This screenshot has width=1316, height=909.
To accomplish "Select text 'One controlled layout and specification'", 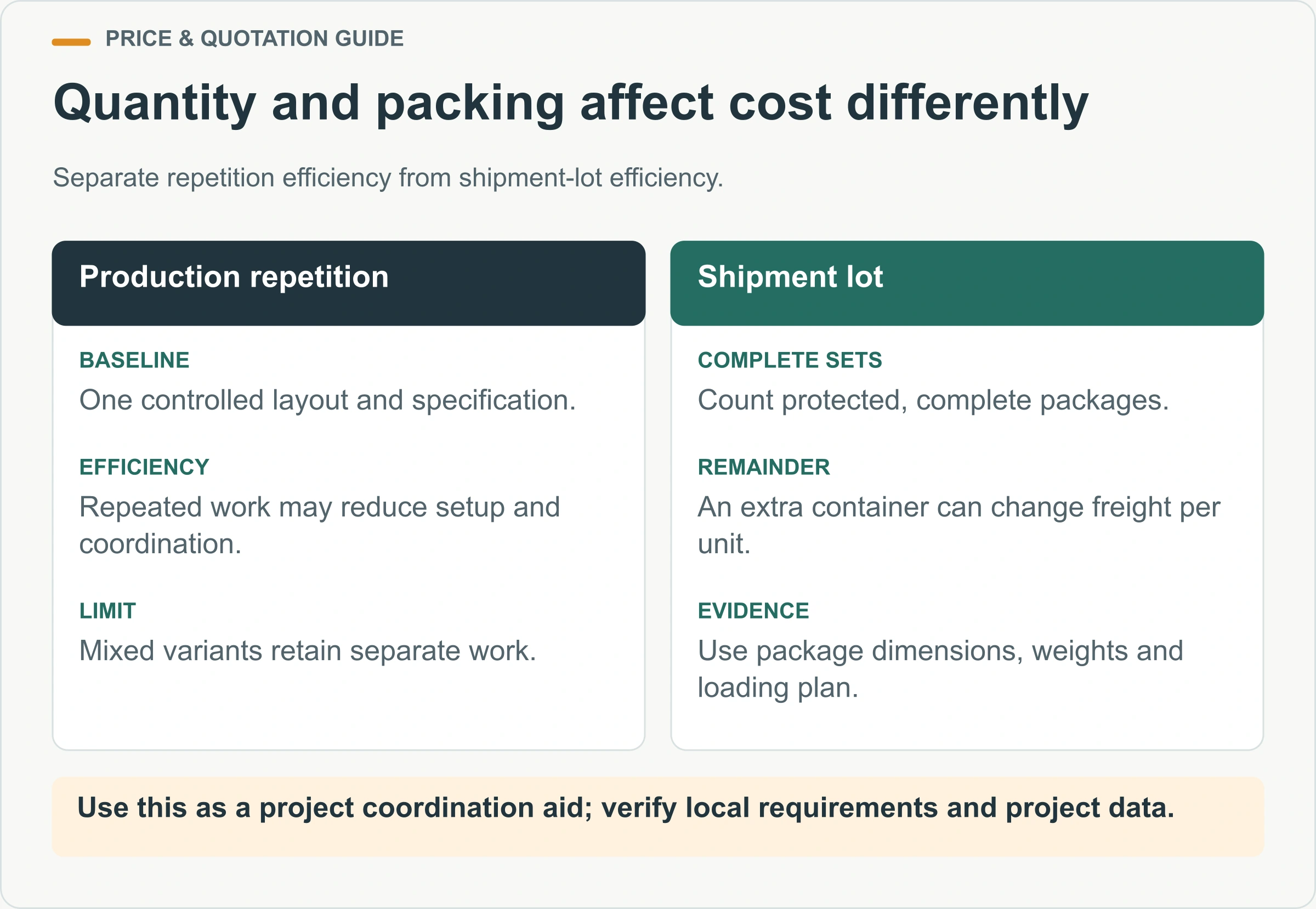I will [x=327, y=400].
